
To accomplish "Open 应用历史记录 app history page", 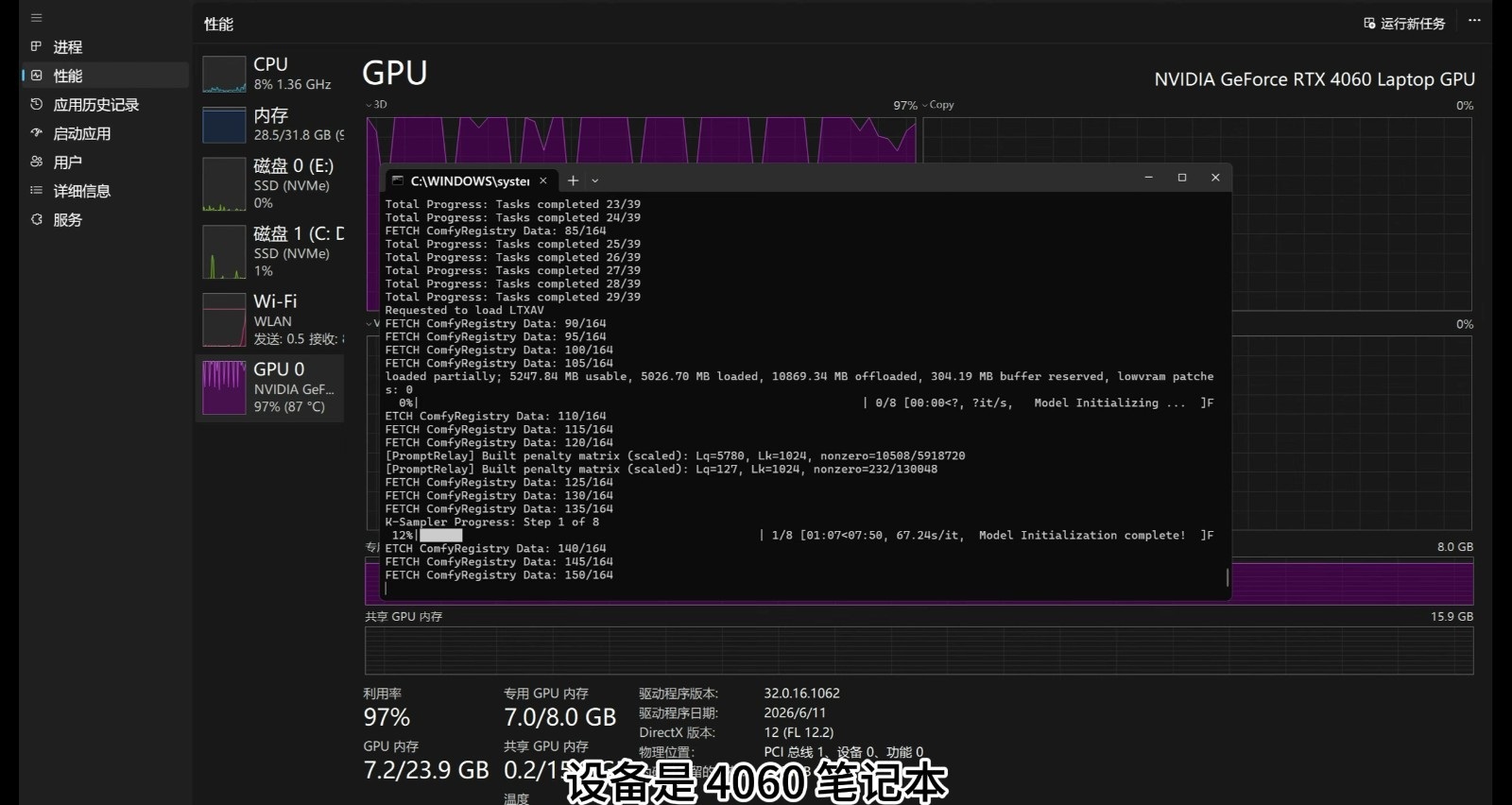I will point(95,105).
